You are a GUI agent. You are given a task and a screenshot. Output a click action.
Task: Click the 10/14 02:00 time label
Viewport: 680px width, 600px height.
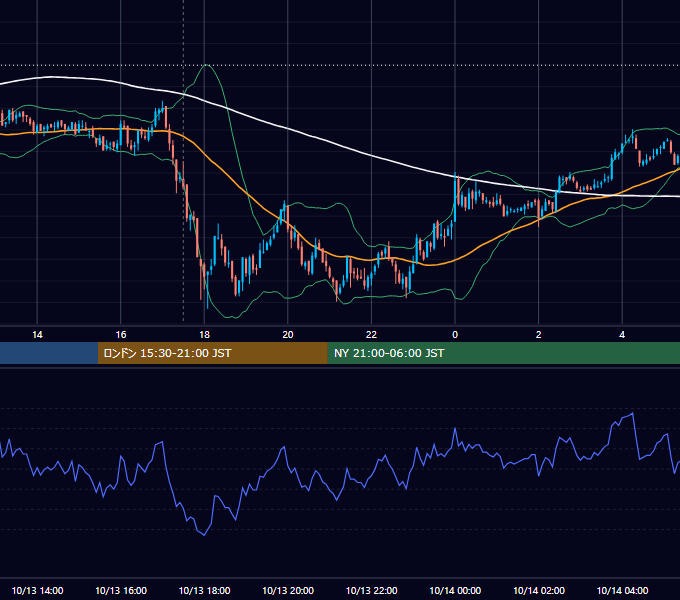point(539,590)
